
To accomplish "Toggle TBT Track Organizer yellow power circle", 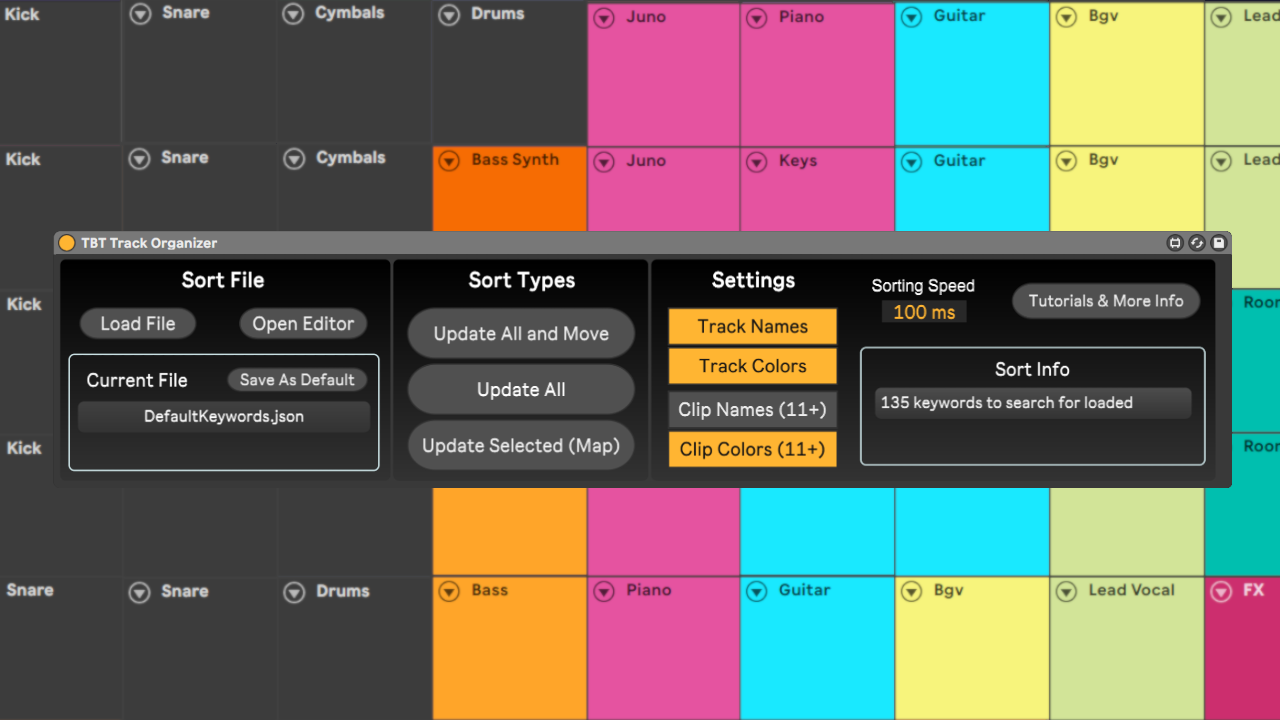I will click(x=67, y=243).
